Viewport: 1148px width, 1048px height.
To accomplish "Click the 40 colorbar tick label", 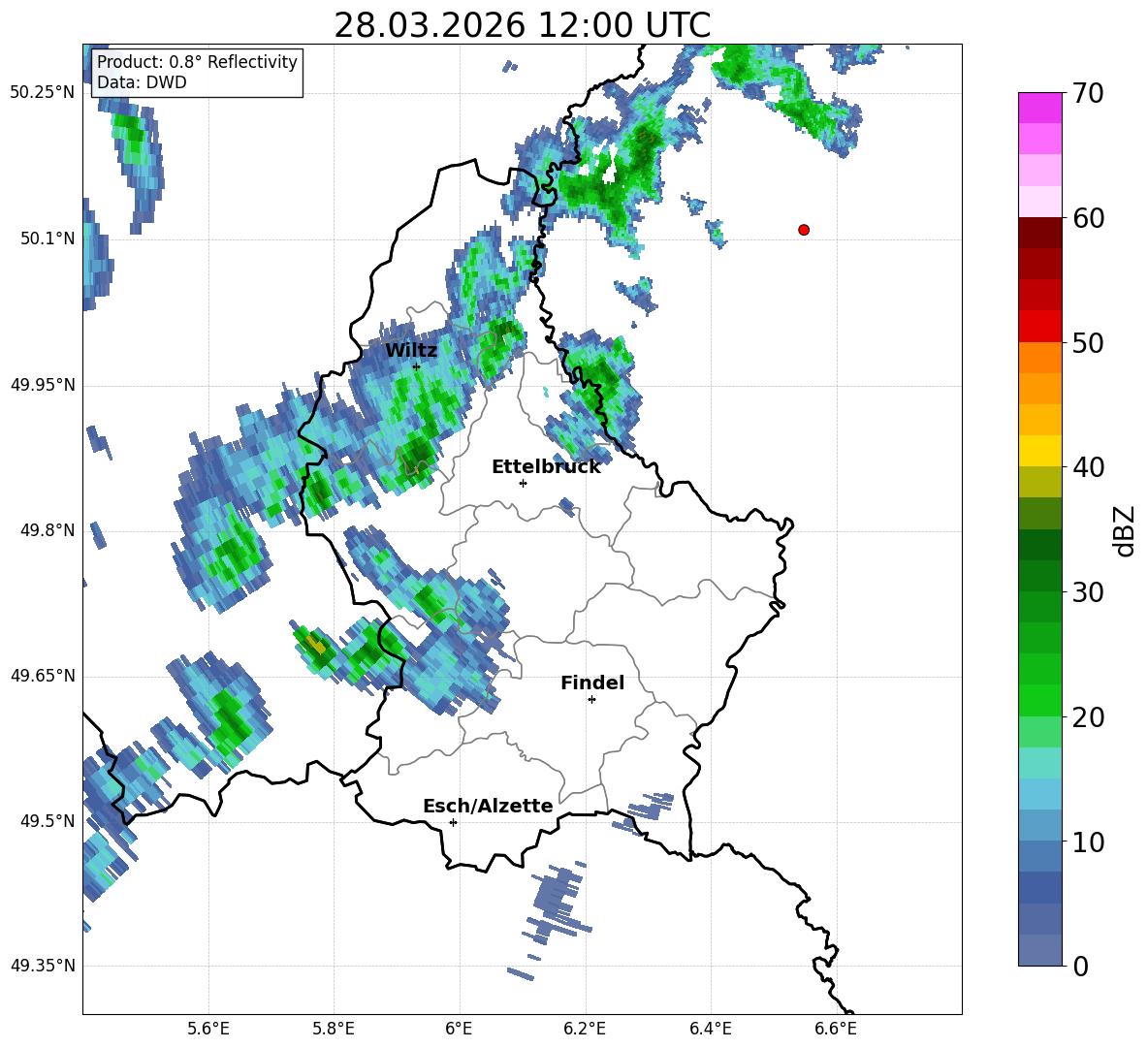I will point(1088,467).
